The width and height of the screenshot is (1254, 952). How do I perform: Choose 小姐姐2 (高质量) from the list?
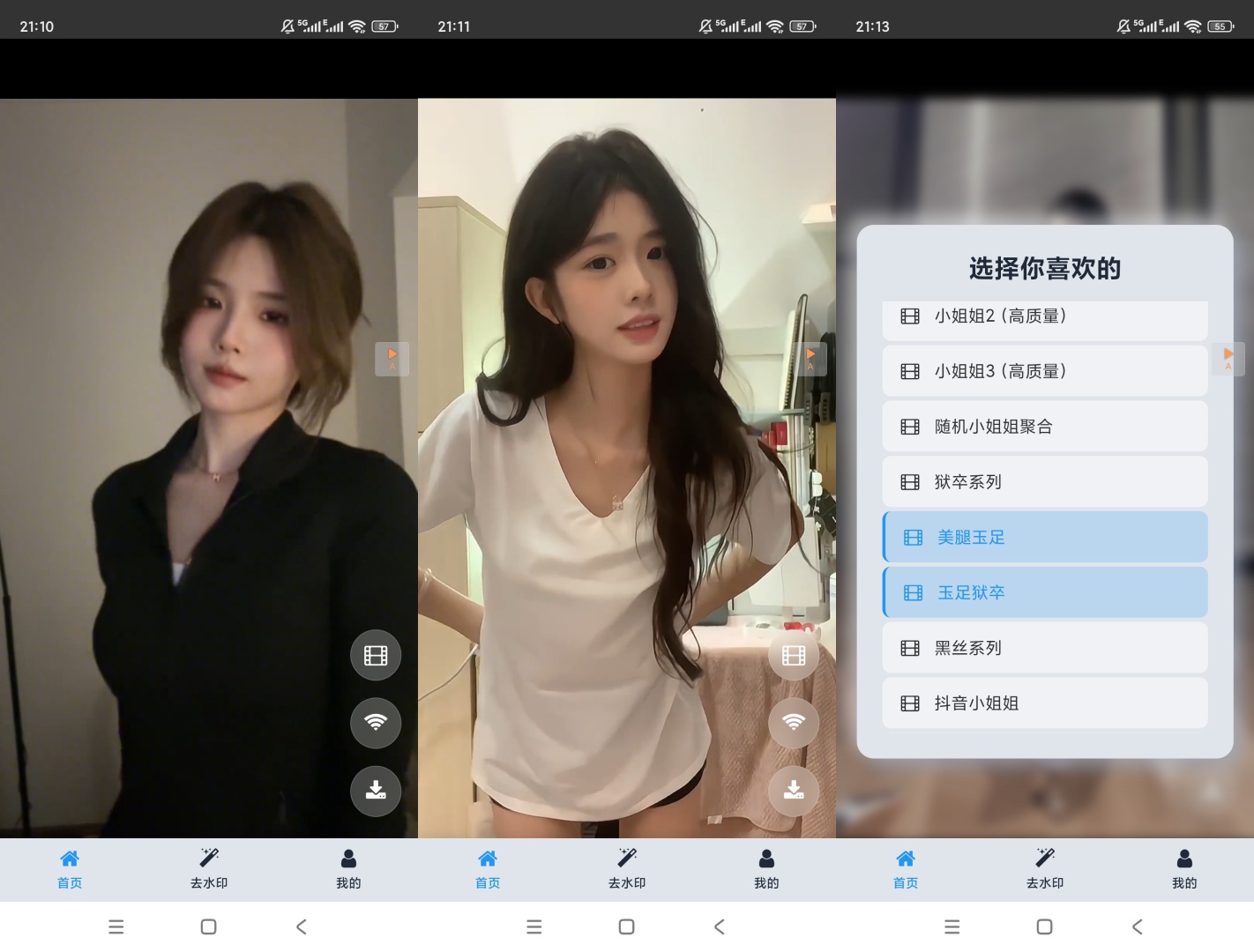[1045, 320]
